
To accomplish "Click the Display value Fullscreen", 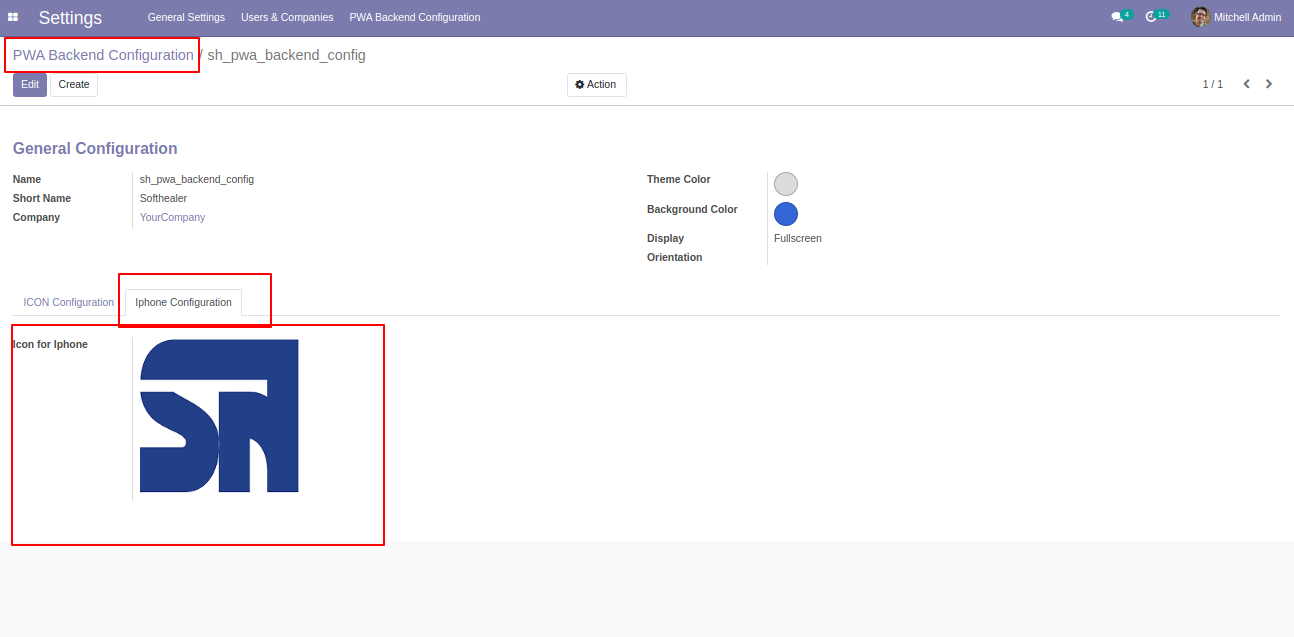I will pos(798,238).
